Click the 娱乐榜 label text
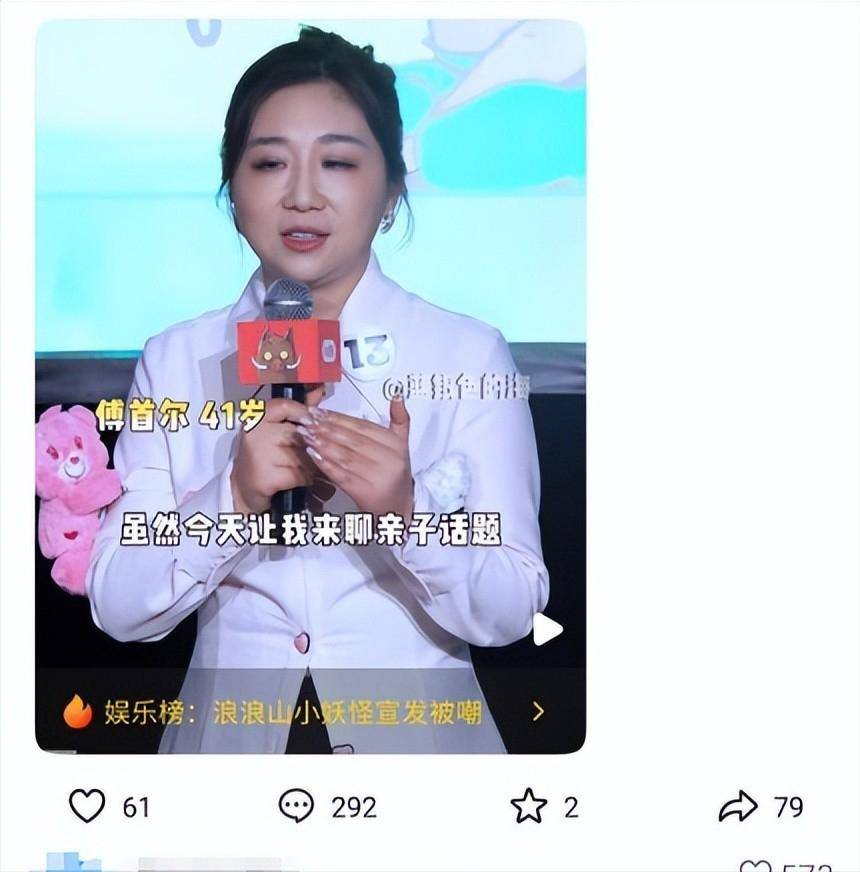The width and height of the screenshot is (860, 872). coord(144,712)
